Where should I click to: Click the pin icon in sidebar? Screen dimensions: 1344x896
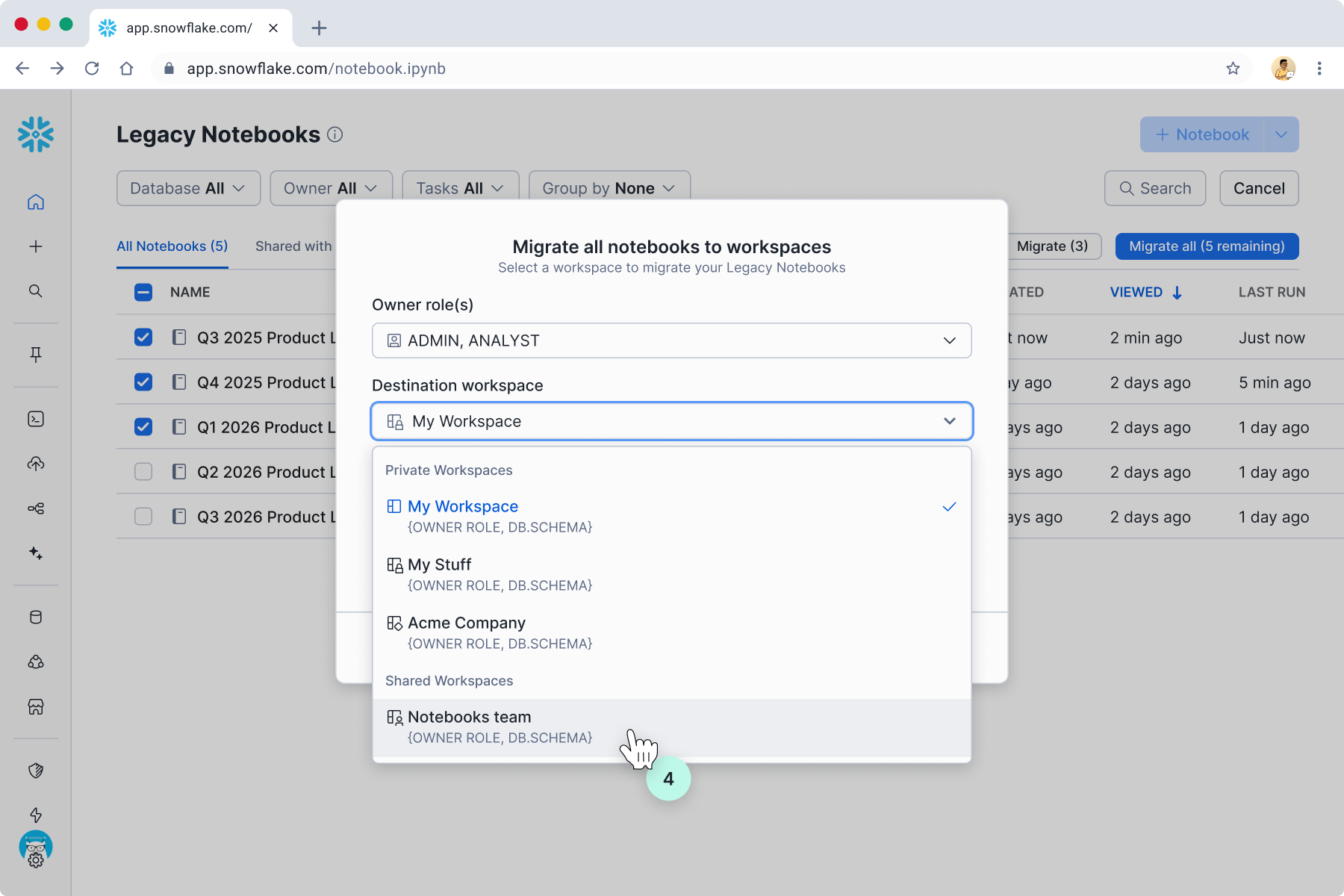36,354
